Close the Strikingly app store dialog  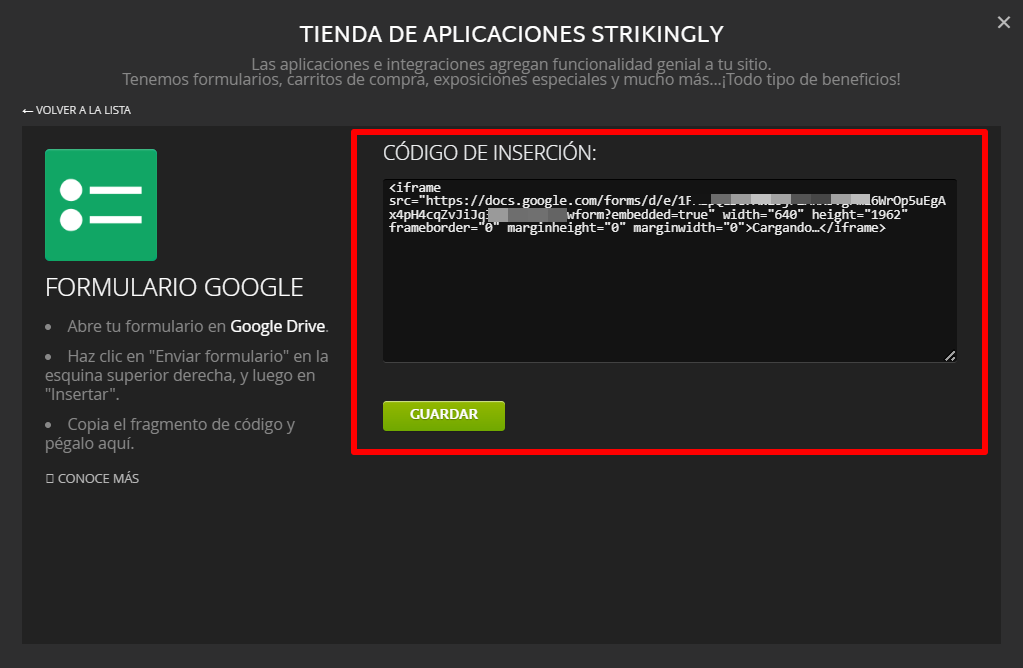1003,23
